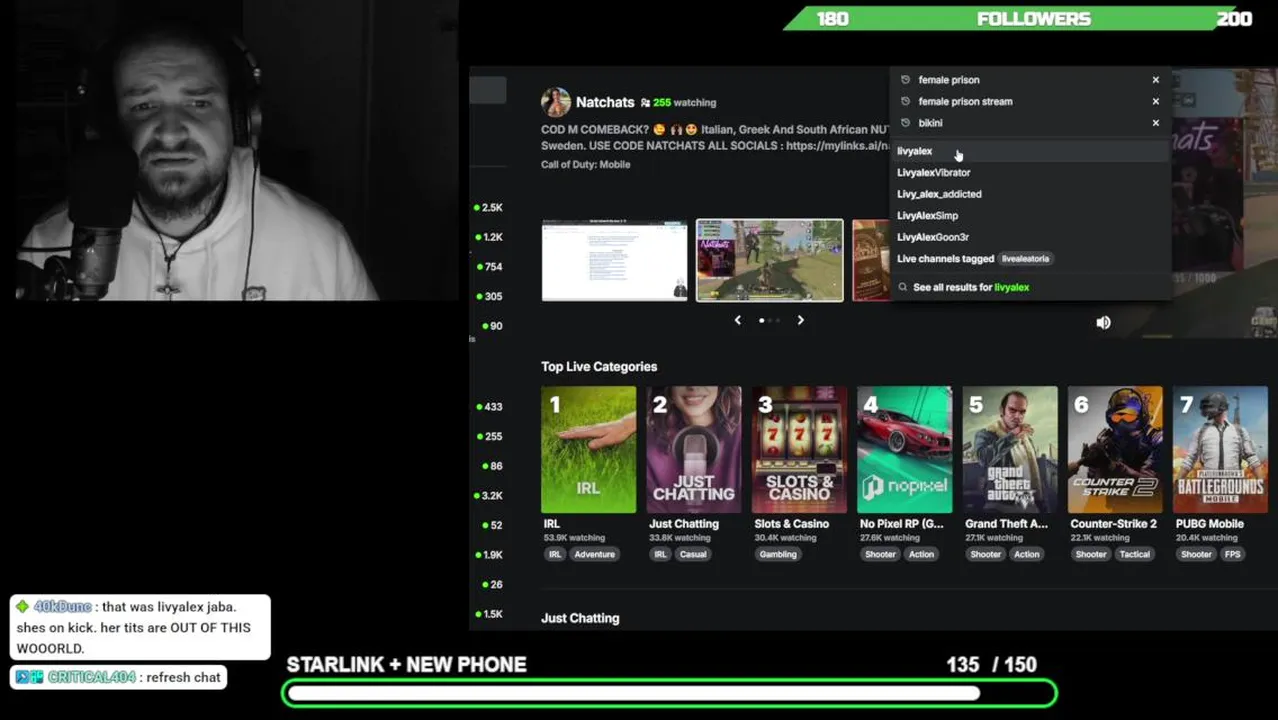Image resolution: width=1278 pixels, height=720 pixels.
Task: Click '53.9K watching' under IRL
Action: [574, 538]
